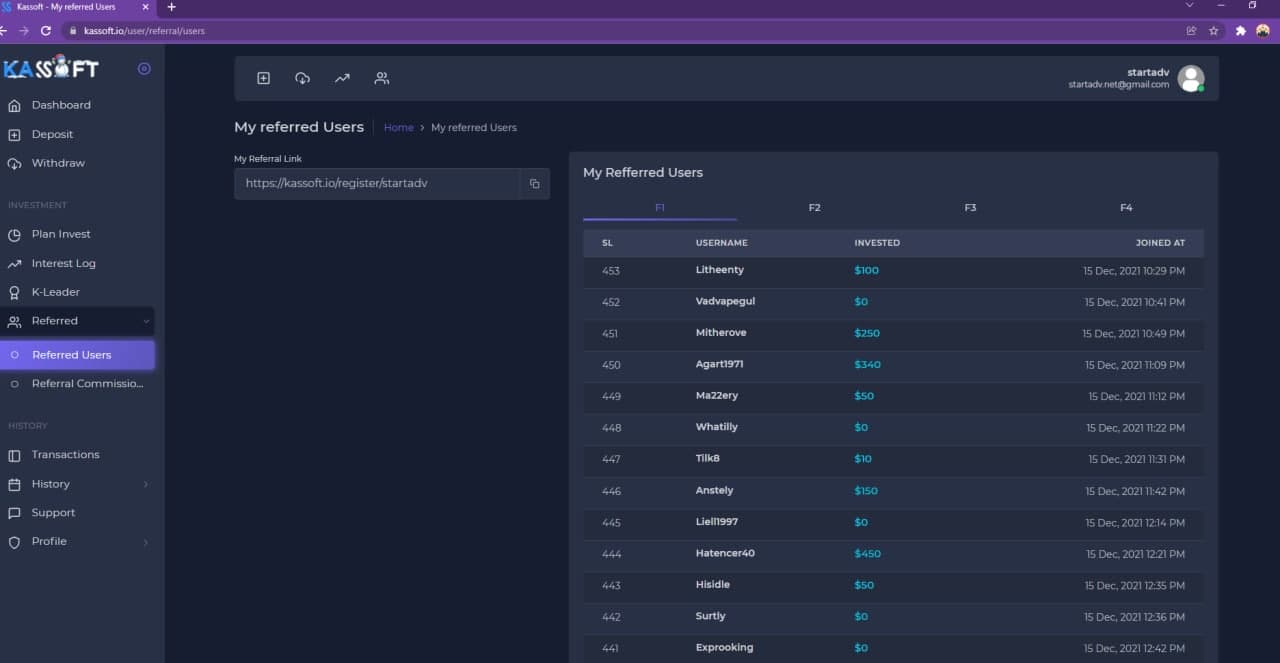This screenshot has width=1280, height=663.
Task: Click the Home breadcrumb link
Action: (x=398, y=128)
